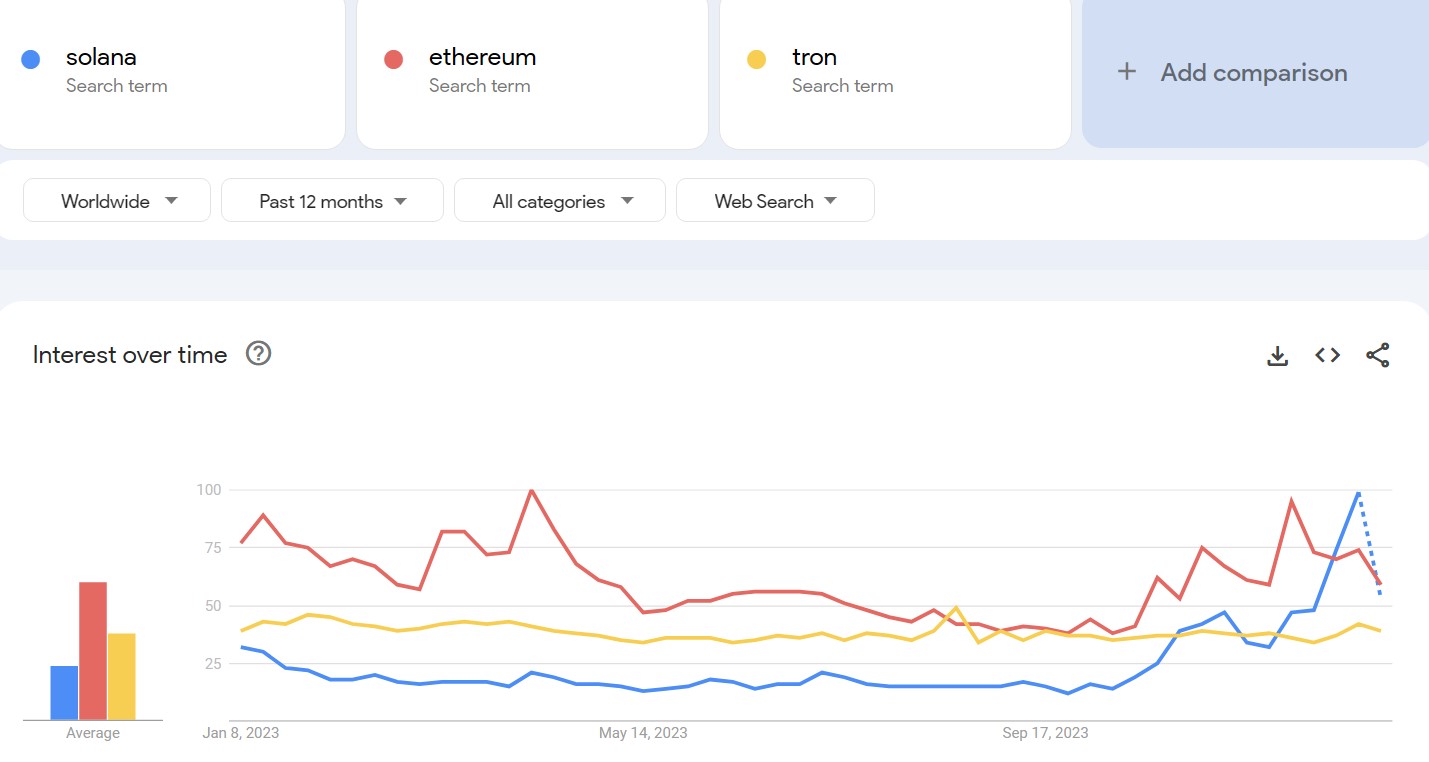Viewport: 1429px width, 762px height.
Task: Click the blue dot beside solana
Action: [x=30, y=60]
